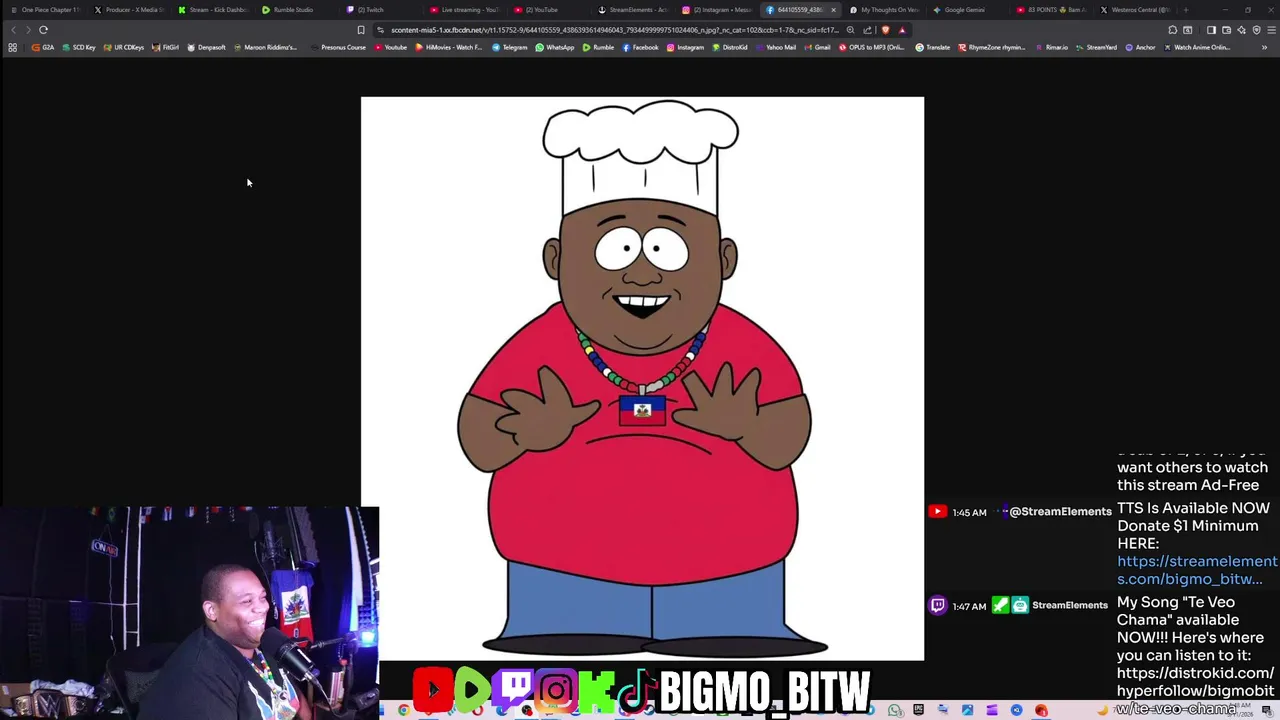This screenshot has height=720, width=1280.
Task: Switch to the Westeros Central tab
Action: pos(1134,10)
